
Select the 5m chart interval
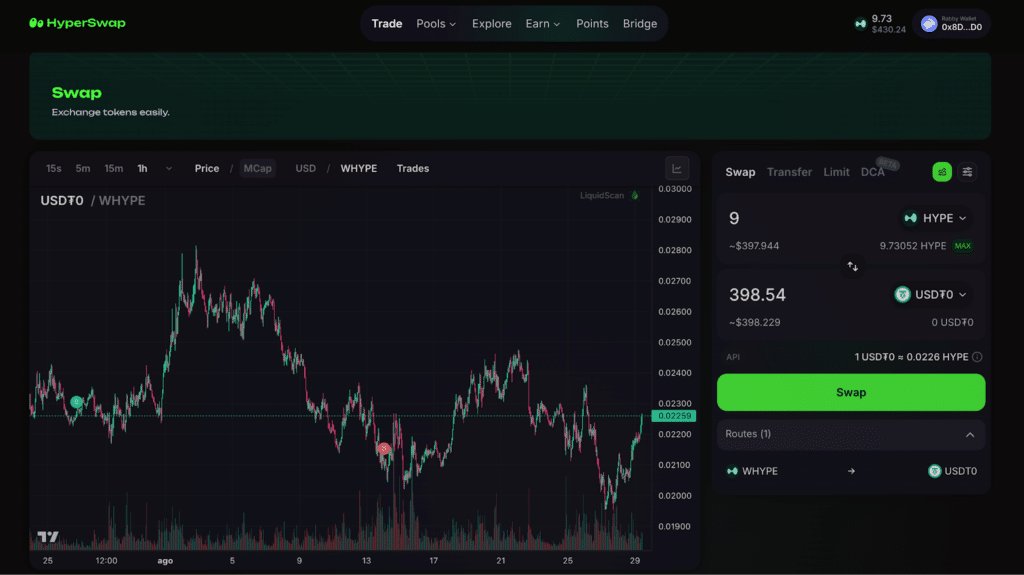(x=82, y=169)
